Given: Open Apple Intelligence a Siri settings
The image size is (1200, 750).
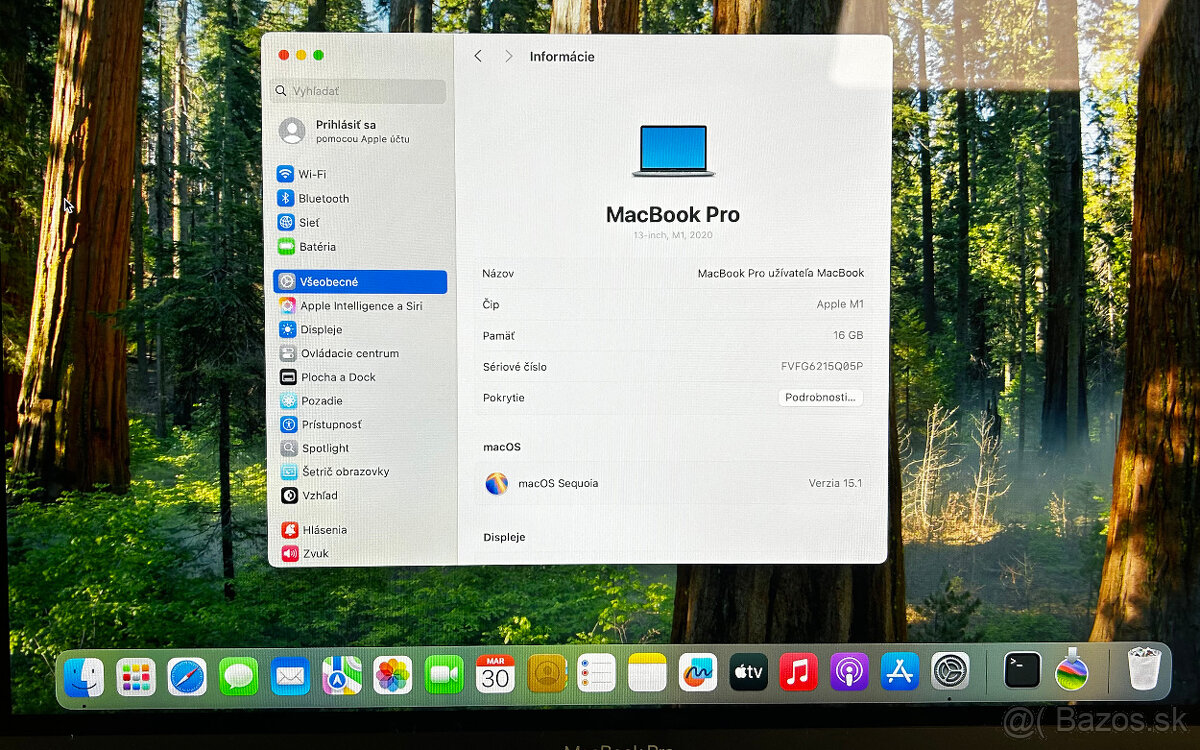Looking at the screenshot, I should (x=360, y=306).
